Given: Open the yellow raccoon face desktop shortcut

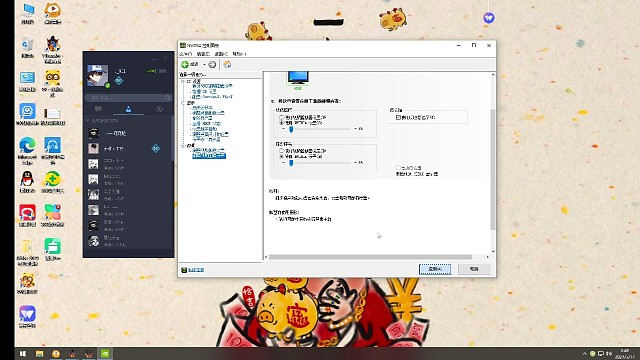Looking at the screenshot, I should 53,83.
